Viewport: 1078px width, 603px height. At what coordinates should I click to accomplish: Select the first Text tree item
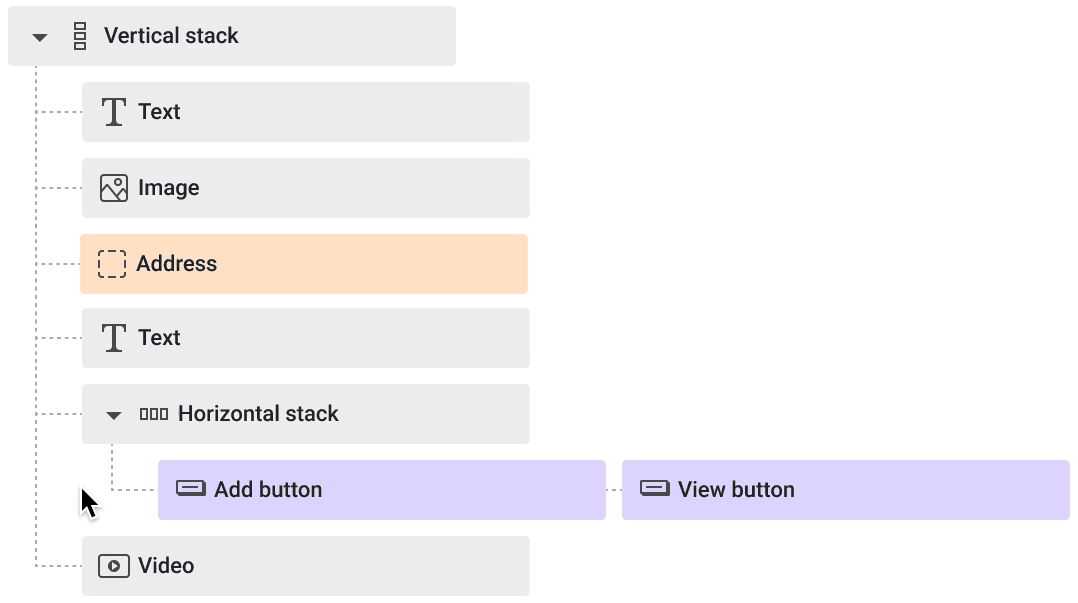click(306, 112)
